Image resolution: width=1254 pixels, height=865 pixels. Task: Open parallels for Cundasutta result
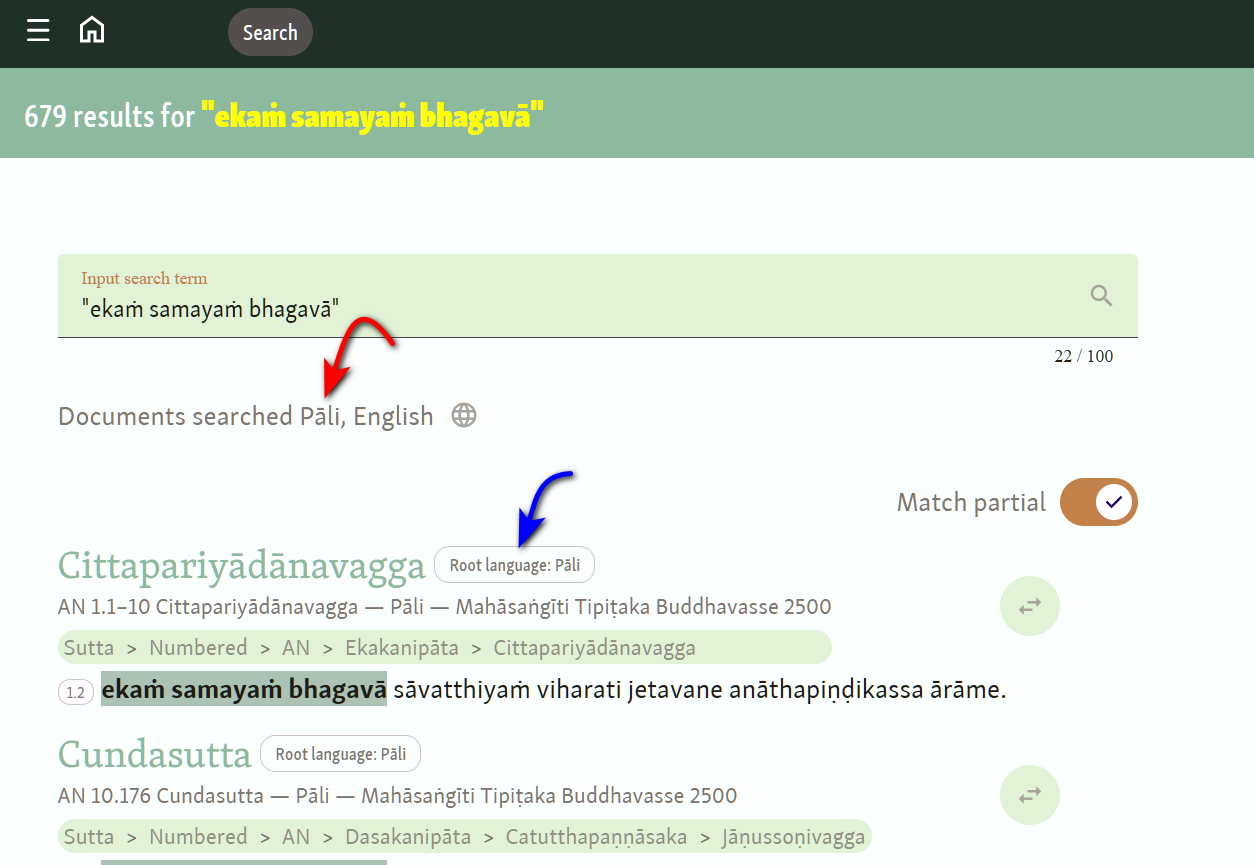click(1029, 795)
